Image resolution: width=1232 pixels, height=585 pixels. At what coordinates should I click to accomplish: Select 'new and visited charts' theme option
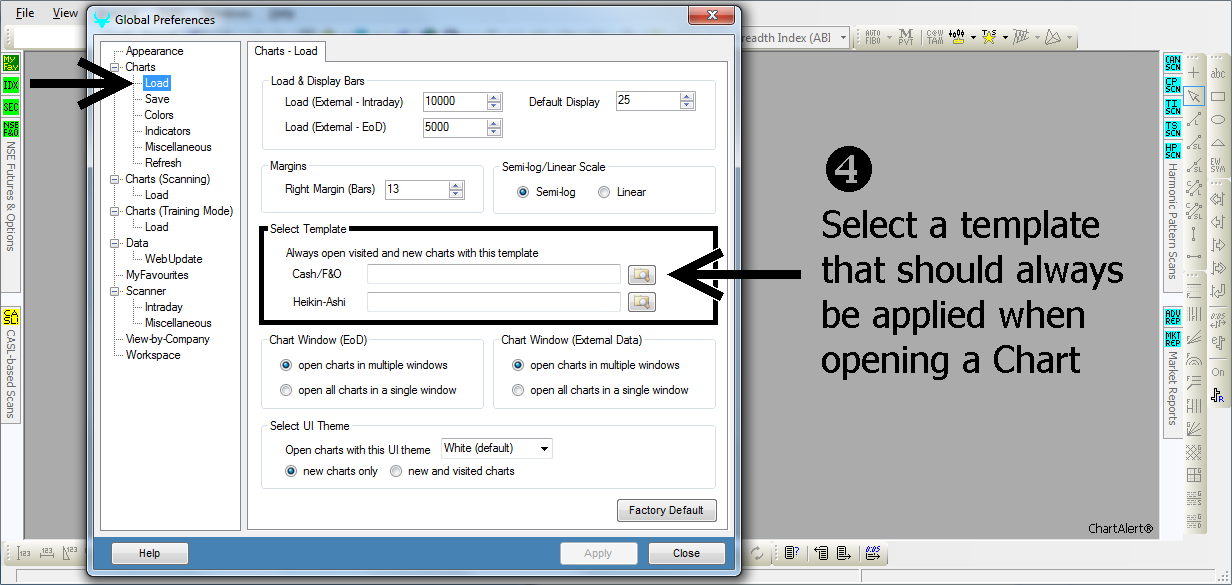(396, 471)
